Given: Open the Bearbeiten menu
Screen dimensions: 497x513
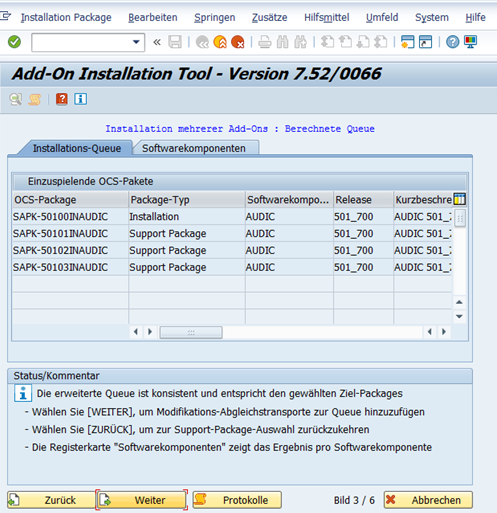Looking at the screenshot, I should [x=153, y=17].
